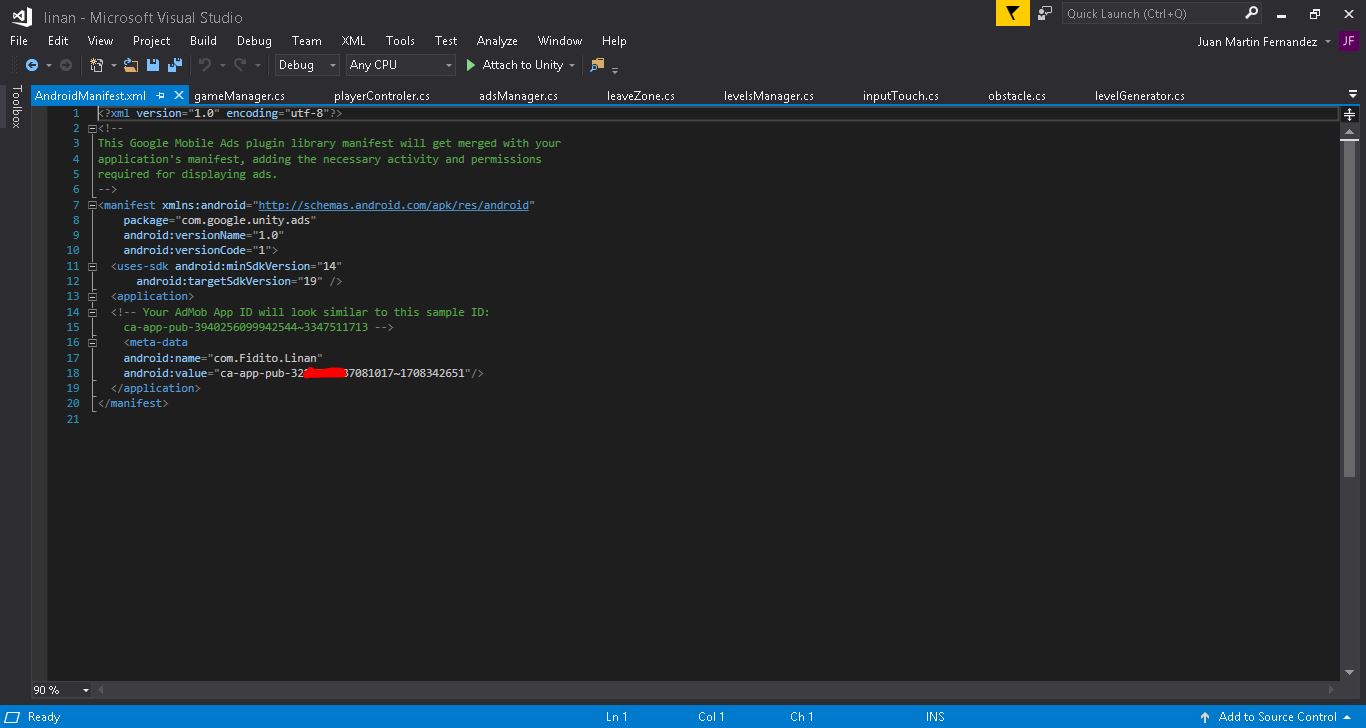The image size is (1366, 728).
Task: Open the Build menu
Action: 203,41
